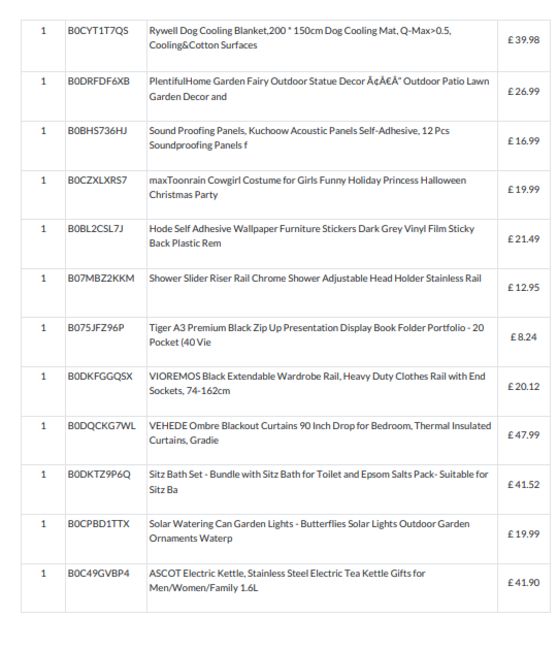Screen dimensions: 558x650
Task: Click the B0DRFDF6XB product code
Action: coord(99,81)
